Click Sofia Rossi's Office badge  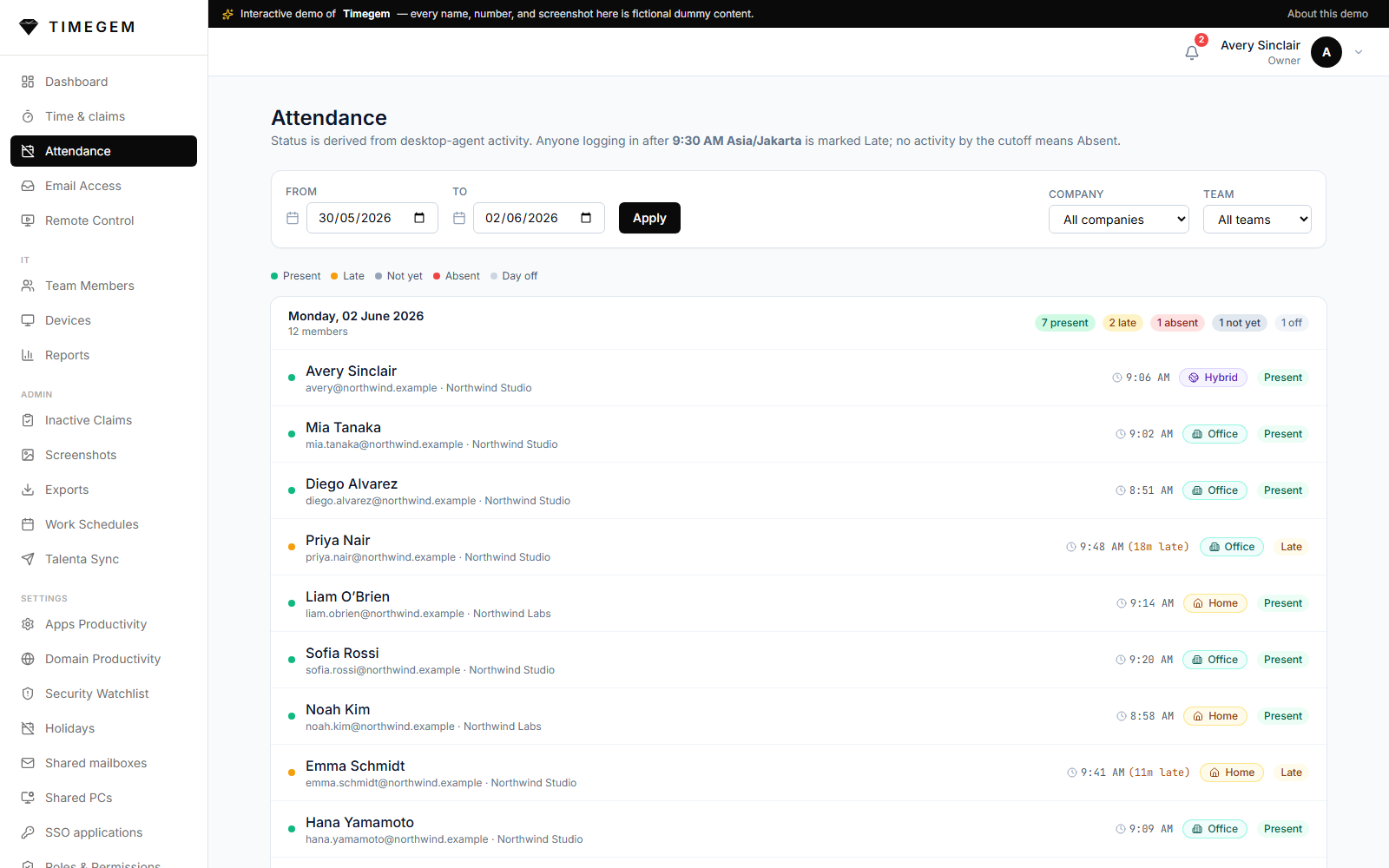coord(1215,660)
